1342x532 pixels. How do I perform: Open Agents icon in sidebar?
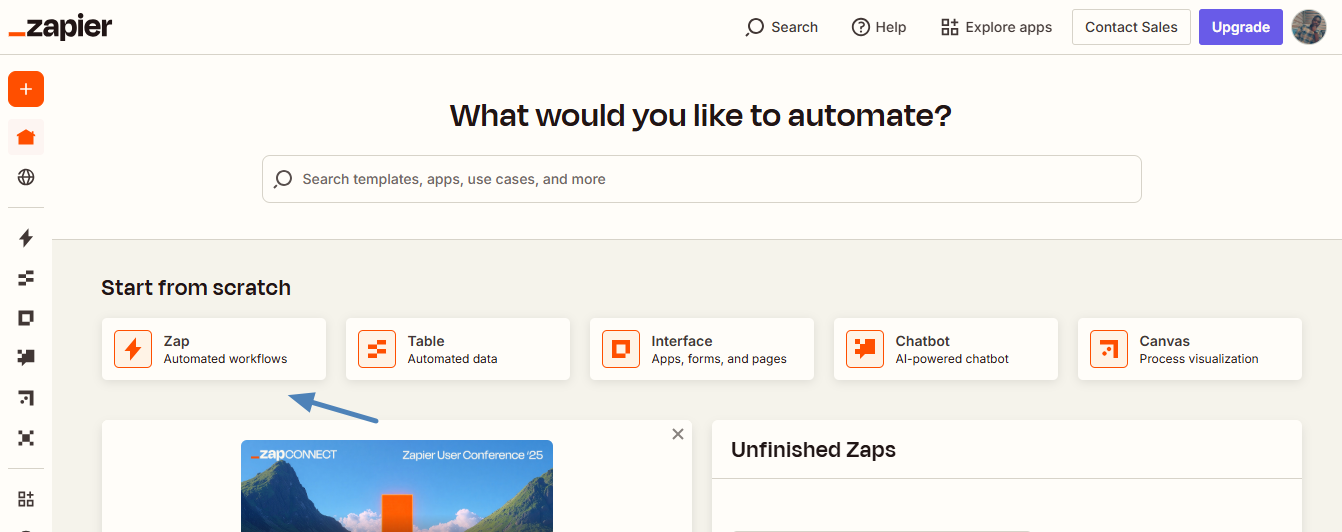point(26,438)
